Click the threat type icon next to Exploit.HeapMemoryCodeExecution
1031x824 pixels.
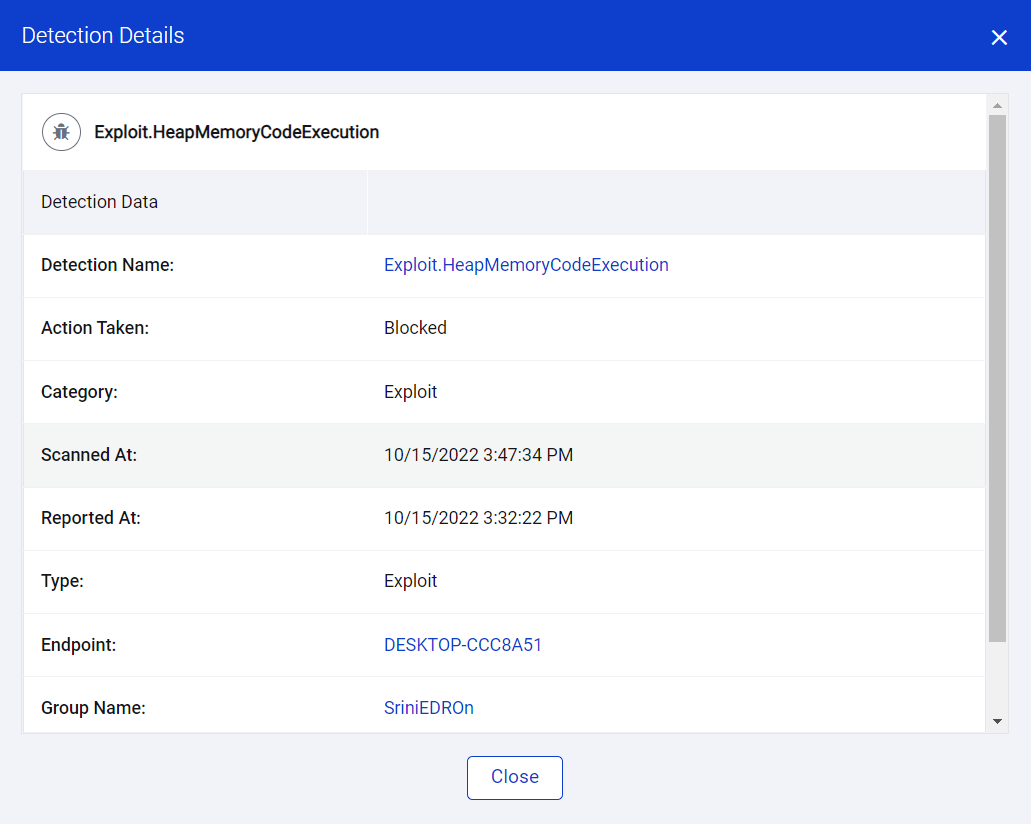pos(61,131)
